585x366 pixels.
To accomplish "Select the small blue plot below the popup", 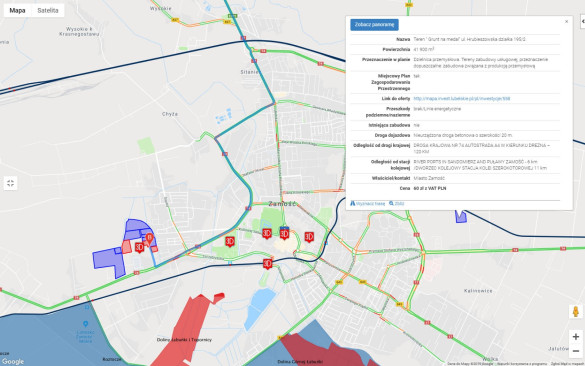I will point(460,217).
